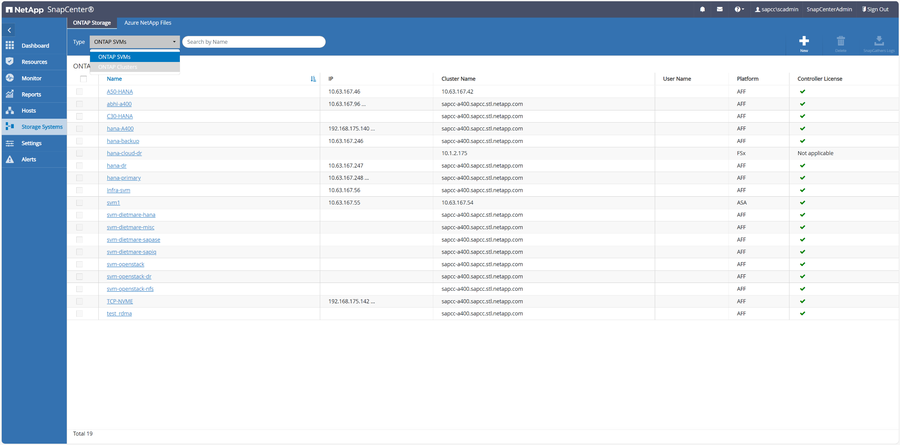
Task: Click the SnapGathers Logs download icon
Action: pyautogui.click(x=878, y=41)
